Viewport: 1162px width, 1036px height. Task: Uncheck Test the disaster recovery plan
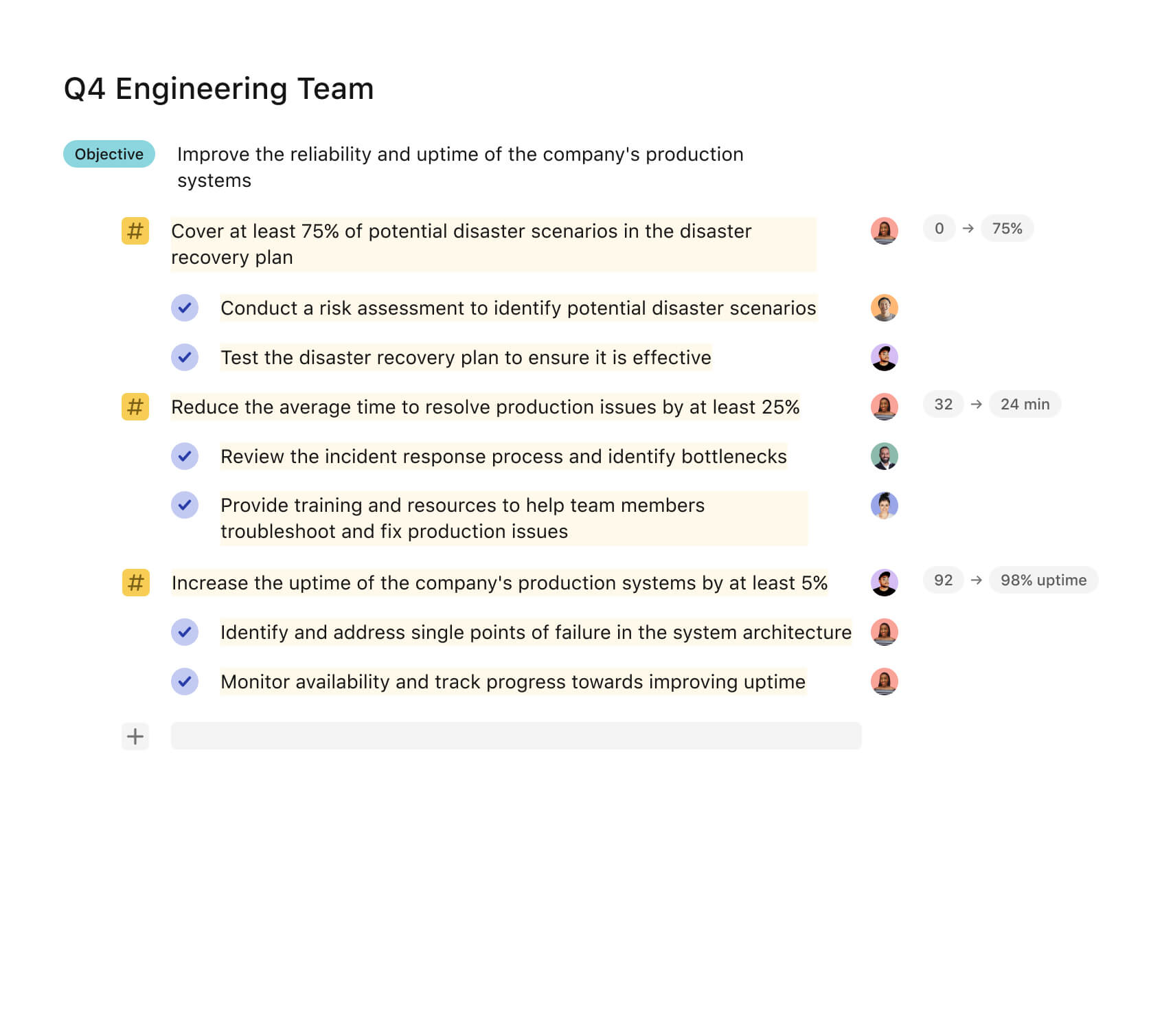pyautogui.click(x=185, y=357)
